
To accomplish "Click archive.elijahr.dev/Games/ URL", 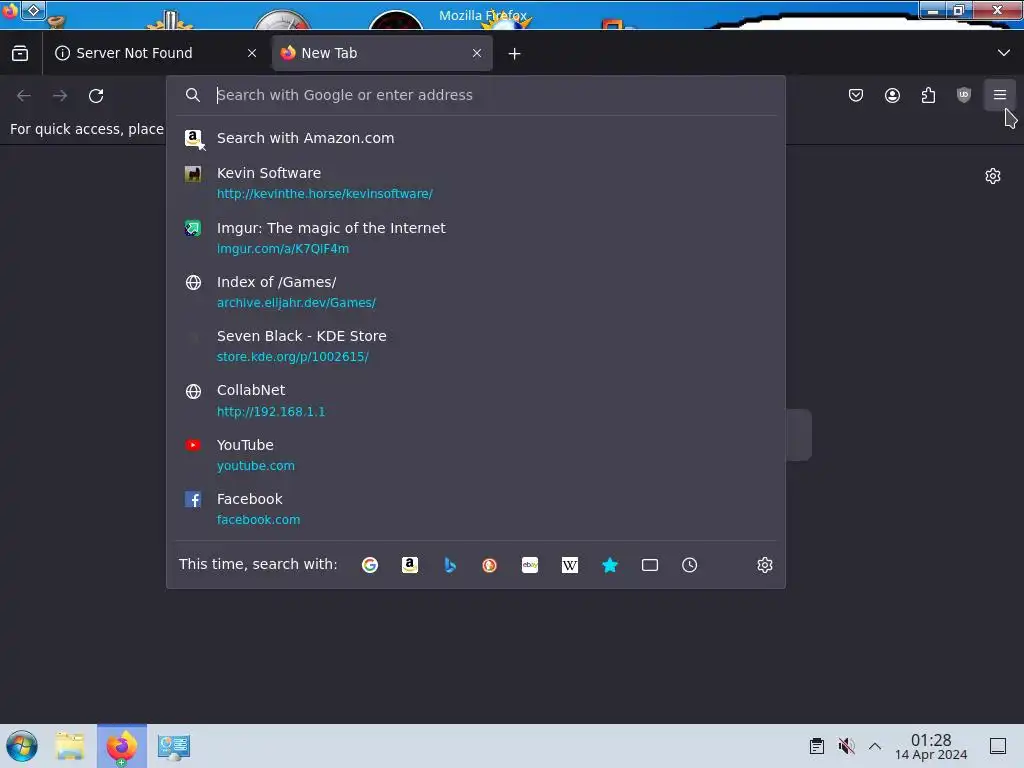I will [x=296, y=303].
